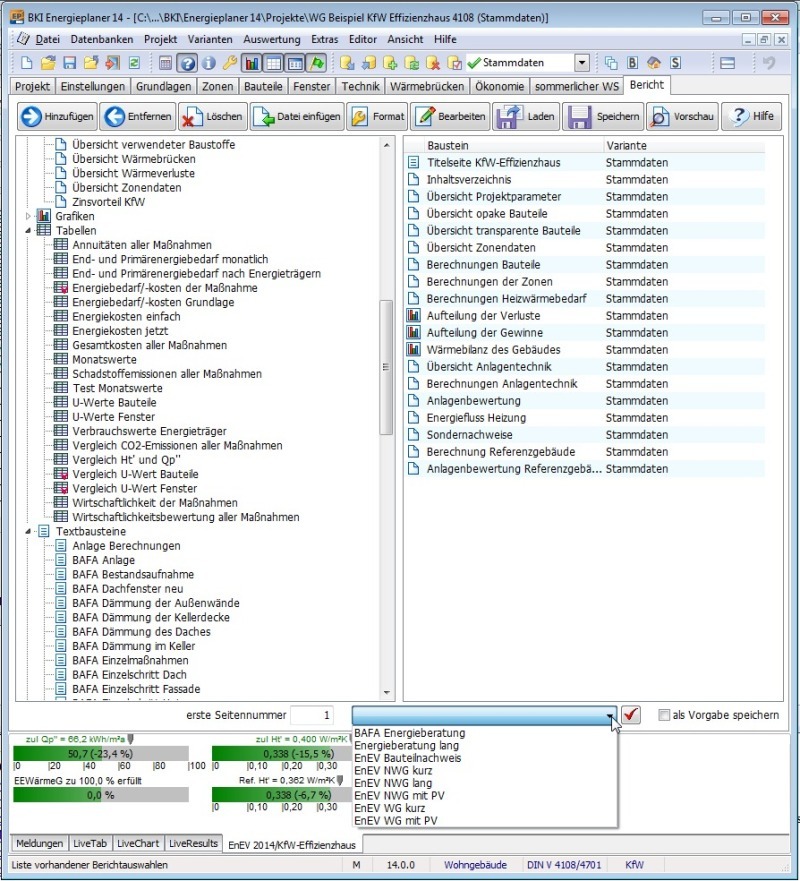This screenshot has height=881, width=800.
Task: Click the undo arrow toolbar icon
Action: pos(769,63)
